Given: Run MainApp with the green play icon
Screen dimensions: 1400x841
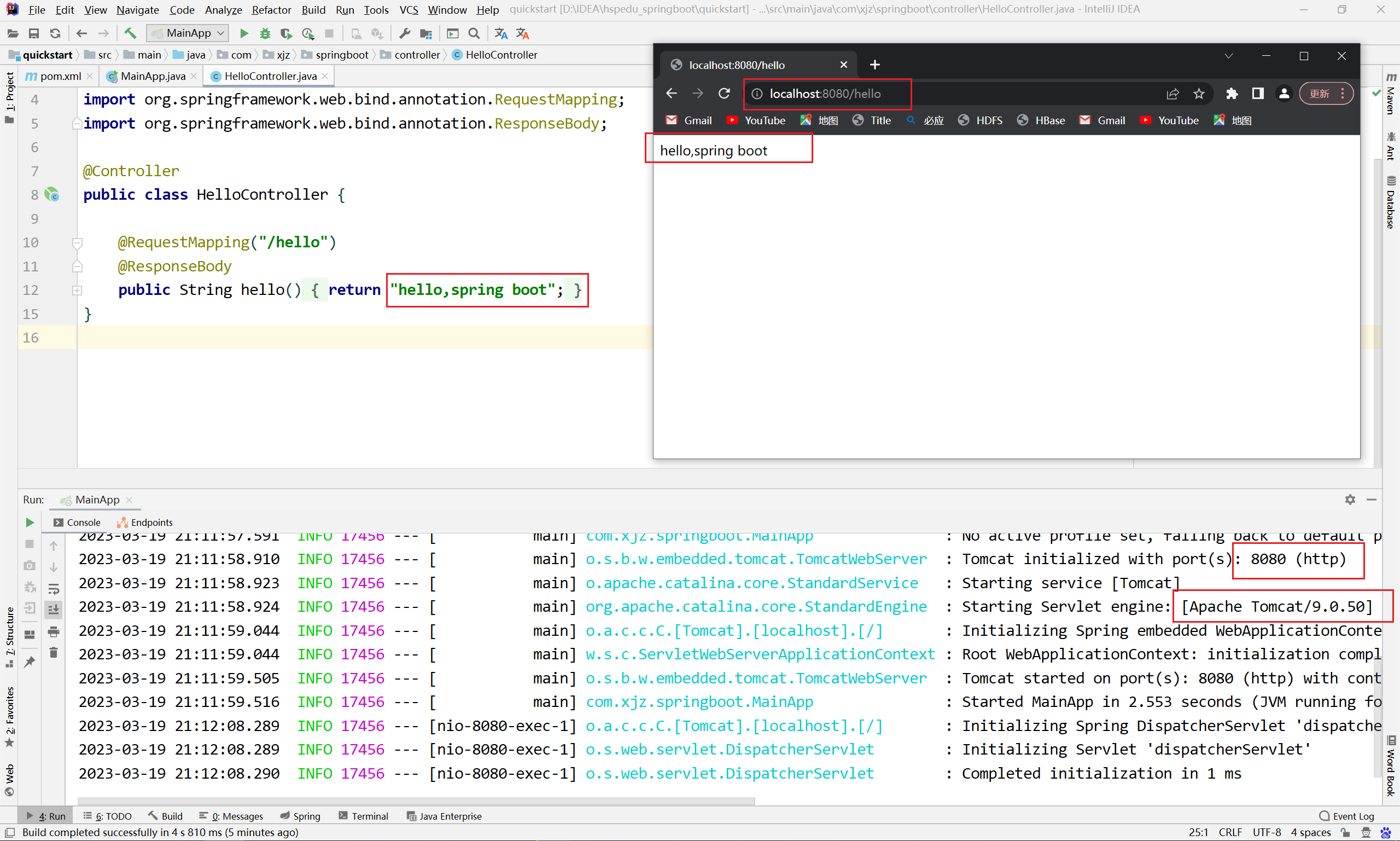Looking at the screenshot, I should pyautogui.click(x=244, y=33).
